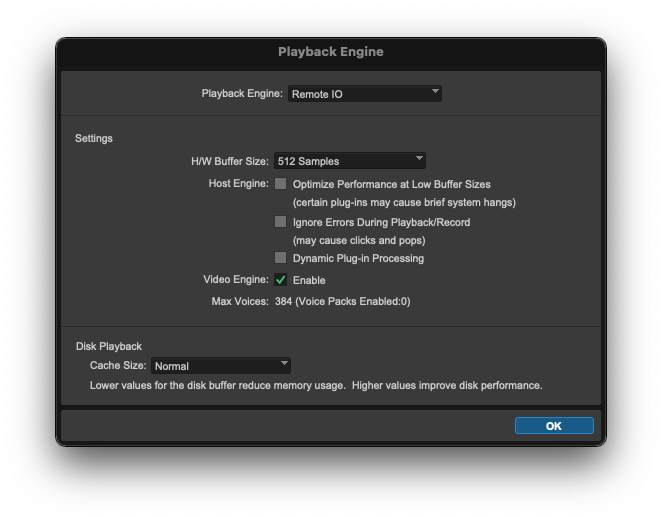
Task: Click the 'certain plug-ins may cause' warning note
Action: pyautogui.click(x=404, y=203)
